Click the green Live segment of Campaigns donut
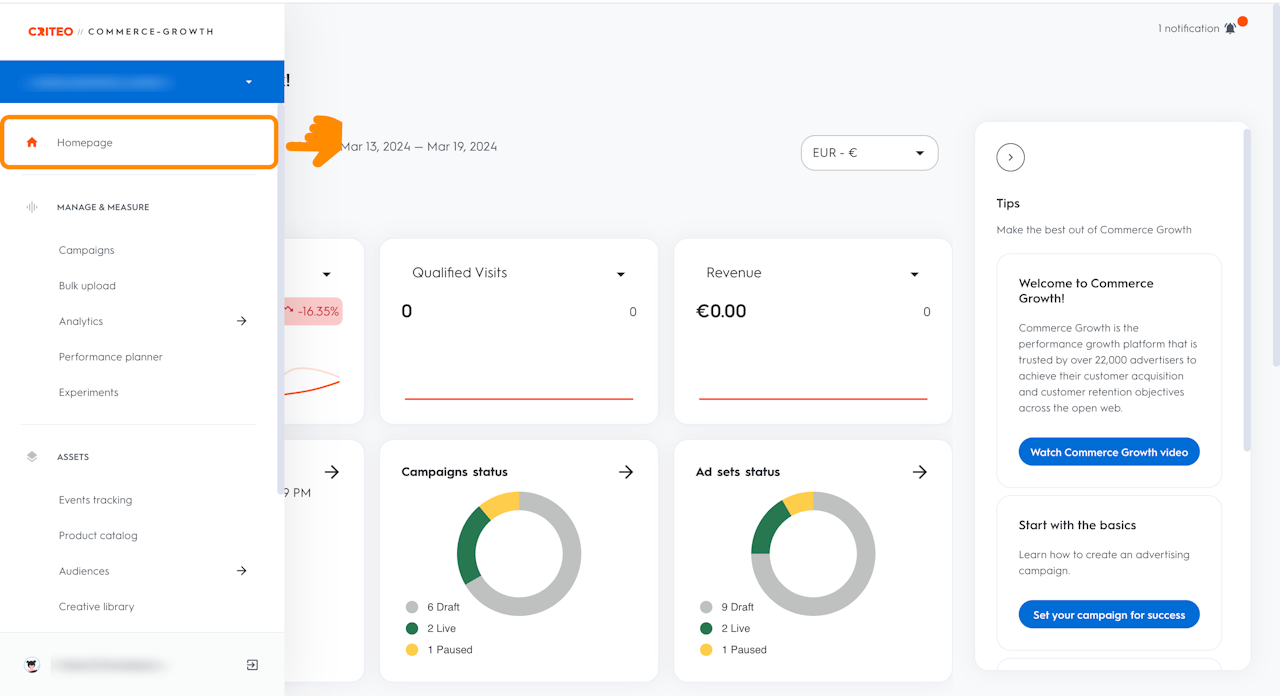 coord(468,545)
